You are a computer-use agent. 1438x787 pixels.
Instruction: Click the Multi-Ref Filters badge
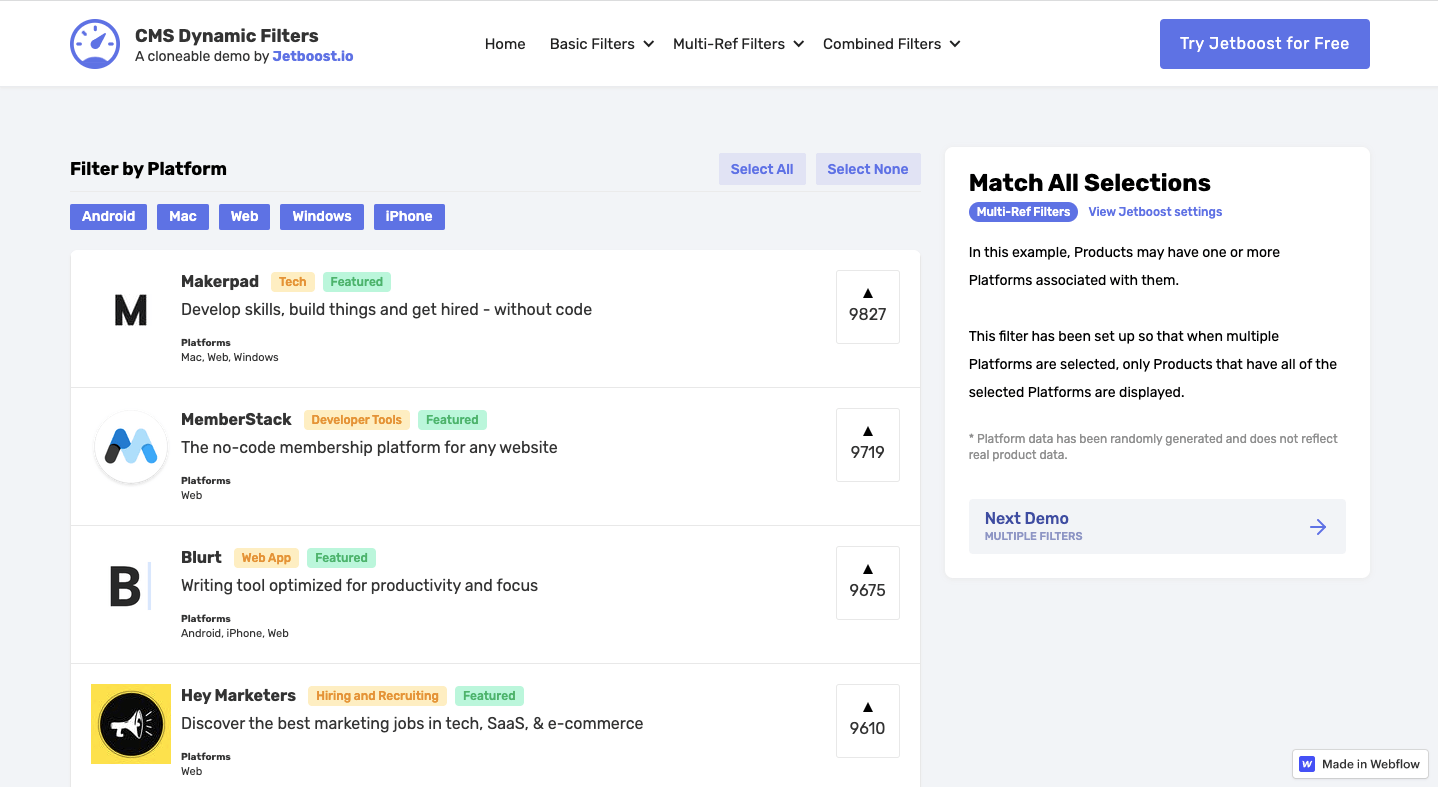click(1022, 212)
